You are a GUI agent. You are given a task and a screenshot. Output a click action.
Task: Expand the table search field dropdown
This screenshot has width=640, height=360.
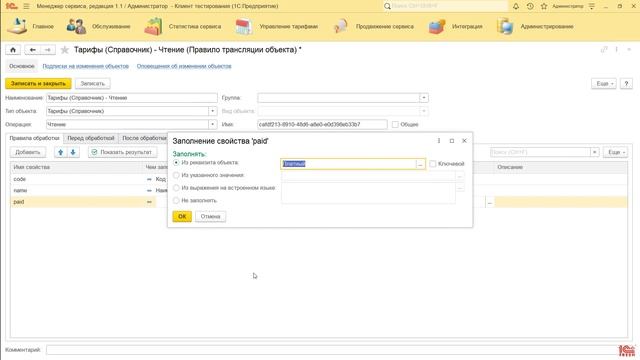point(595,152)
